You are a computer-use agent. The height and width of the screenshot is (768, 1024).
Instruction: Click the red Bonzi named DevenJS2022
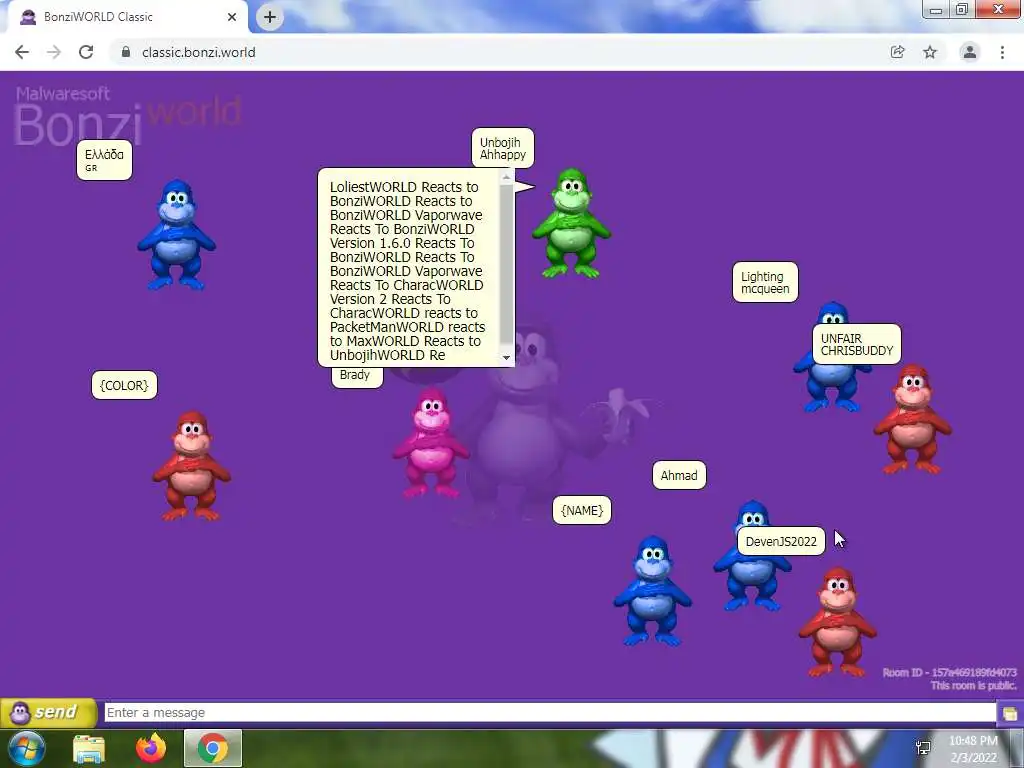coord(837,622)
